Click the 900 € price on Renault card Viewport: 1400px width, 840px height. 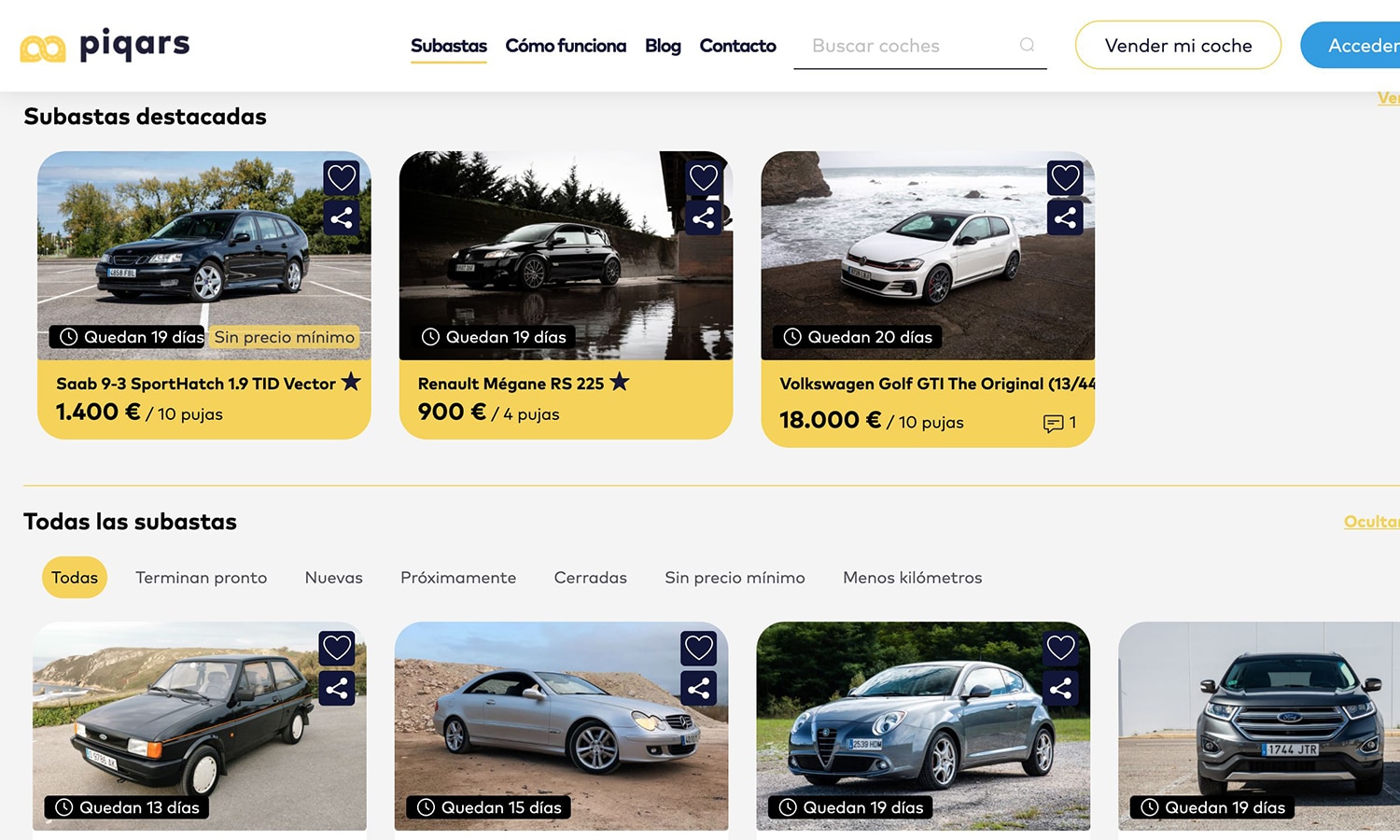[x=452, y=413]
